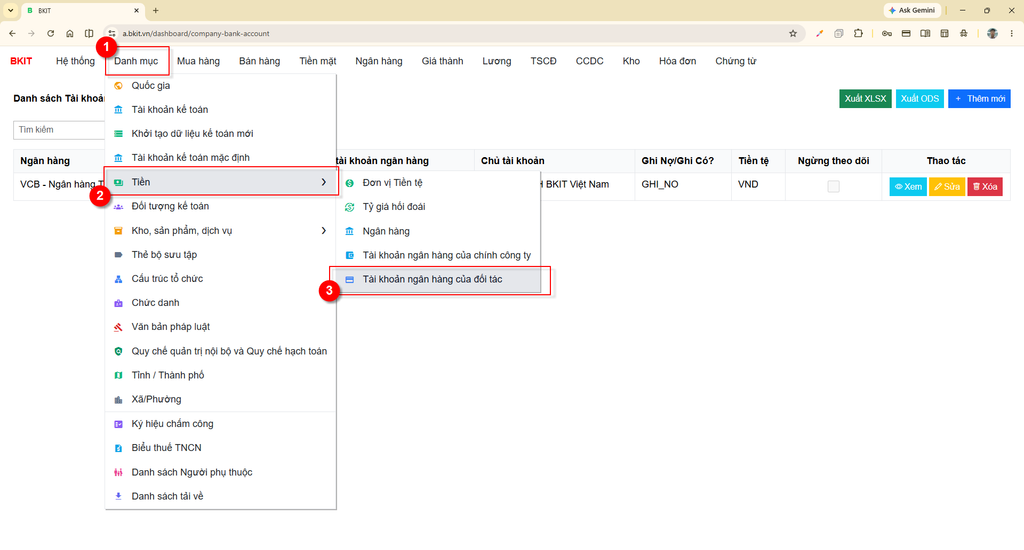Expand the Kho, sản phẩm, dịch vụ submenu arrow
Image resolution: width=1024 pixels, height=550 pixels.
coord(323,231)
